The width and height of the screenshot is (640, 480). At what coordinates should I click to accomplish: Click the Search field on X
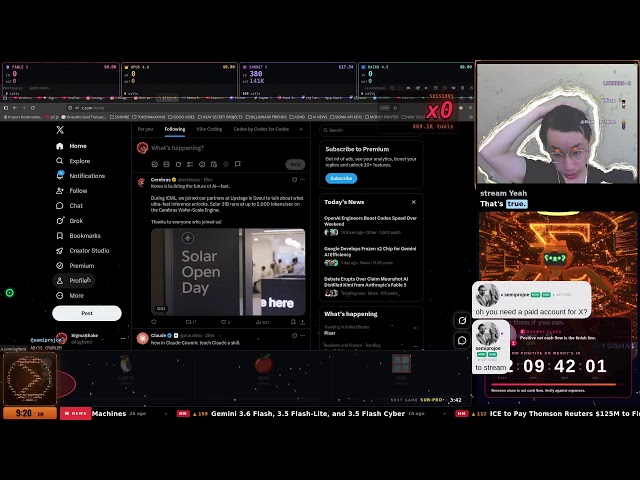371,130
